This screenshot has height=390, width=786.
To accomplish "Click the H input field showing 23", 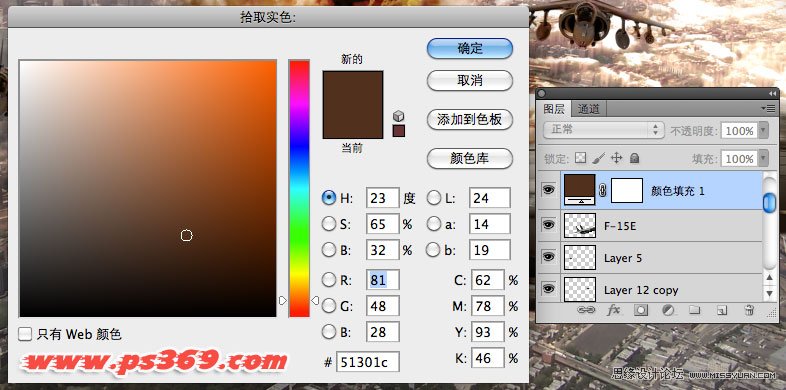I will point(382,198).
